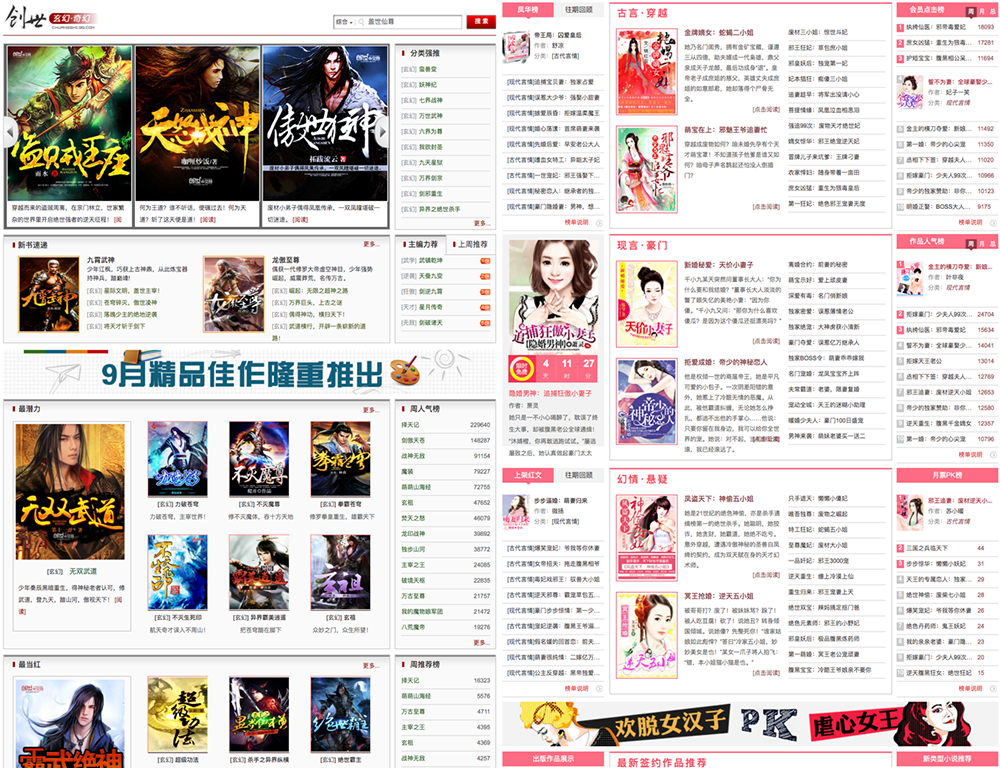Screen dimensions: 1000x768
Task: Click the circular 限时免费 countdown badge
Action: coord(521,368)
